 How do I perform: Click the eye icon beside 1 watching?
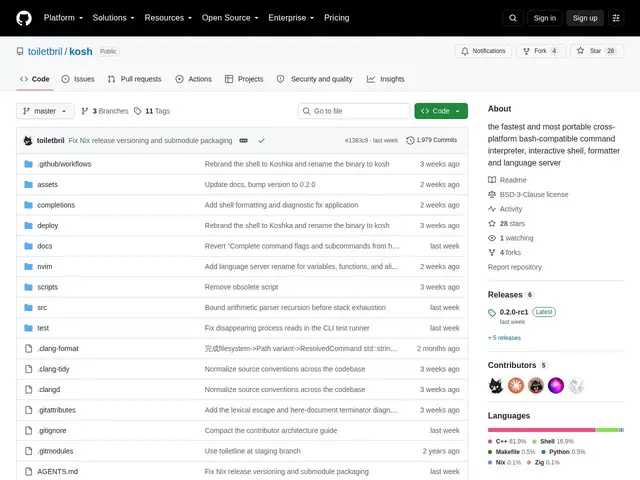click(x=492, y=238)
